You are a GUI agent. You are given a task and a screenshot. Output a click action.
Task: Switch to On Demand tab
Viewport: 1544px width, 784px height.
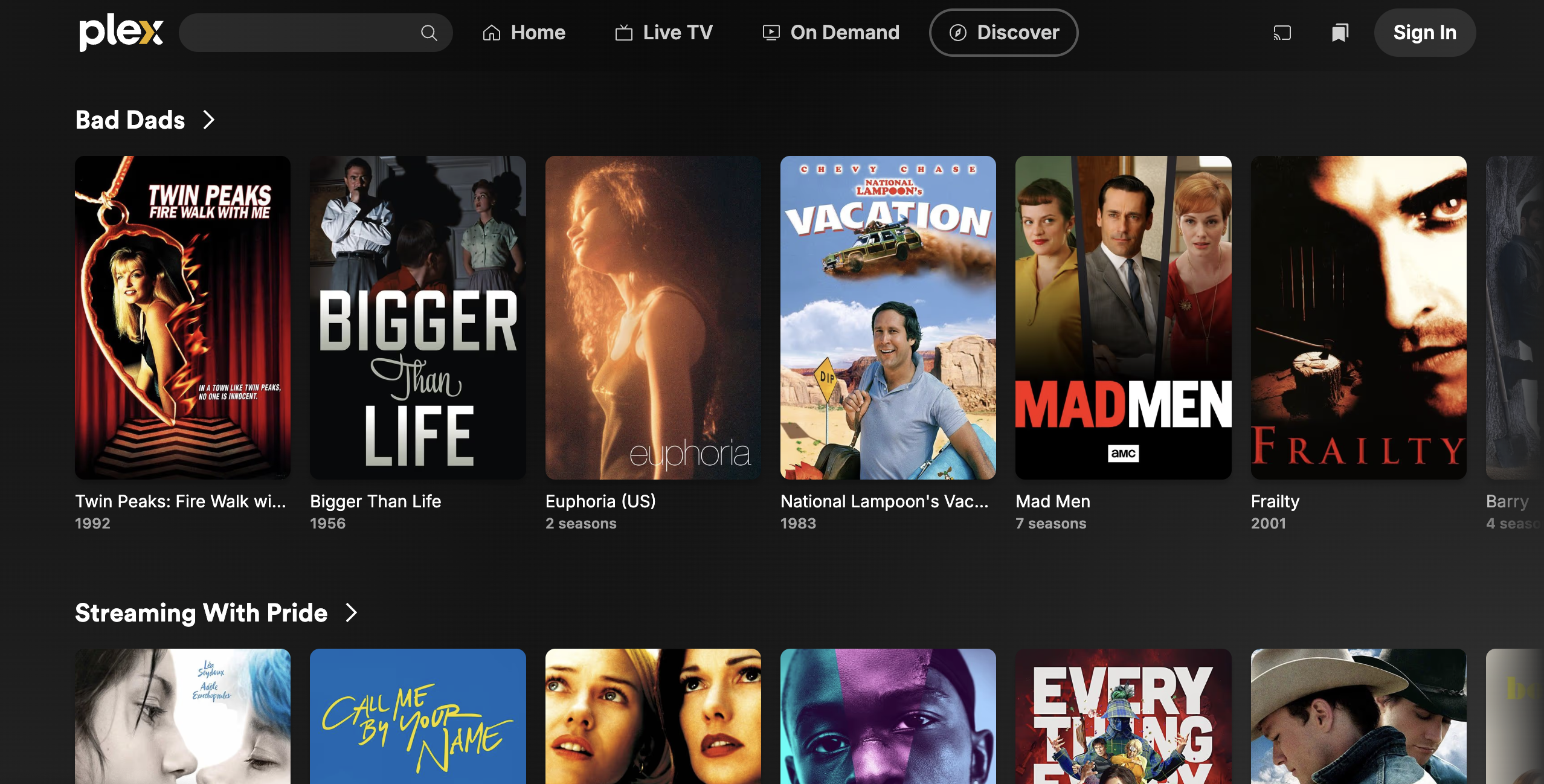point(831,33)
